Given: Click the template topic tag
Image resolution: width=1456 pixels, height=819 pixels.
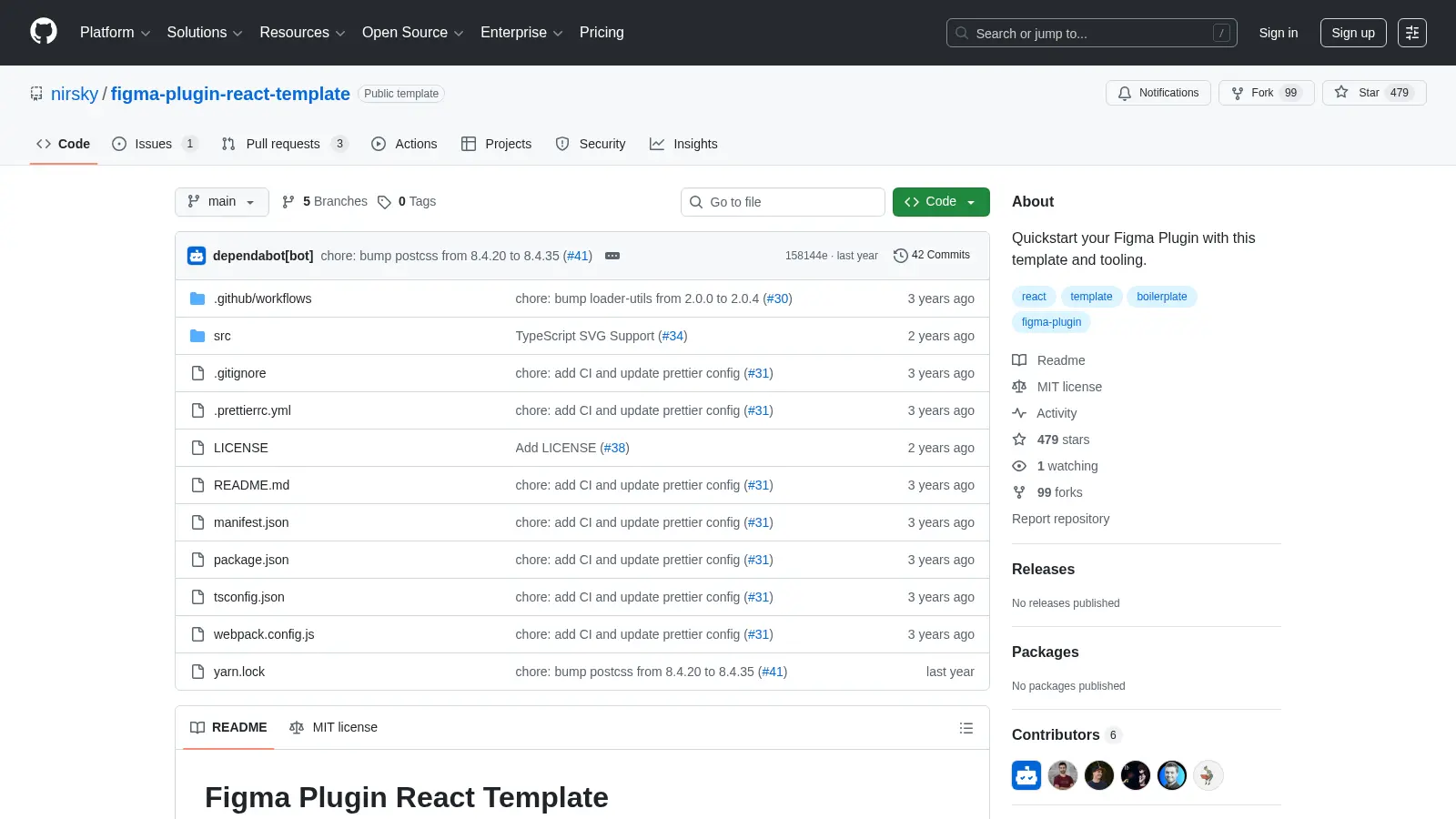Looking at the screenshot, I should pos(1091,297).
